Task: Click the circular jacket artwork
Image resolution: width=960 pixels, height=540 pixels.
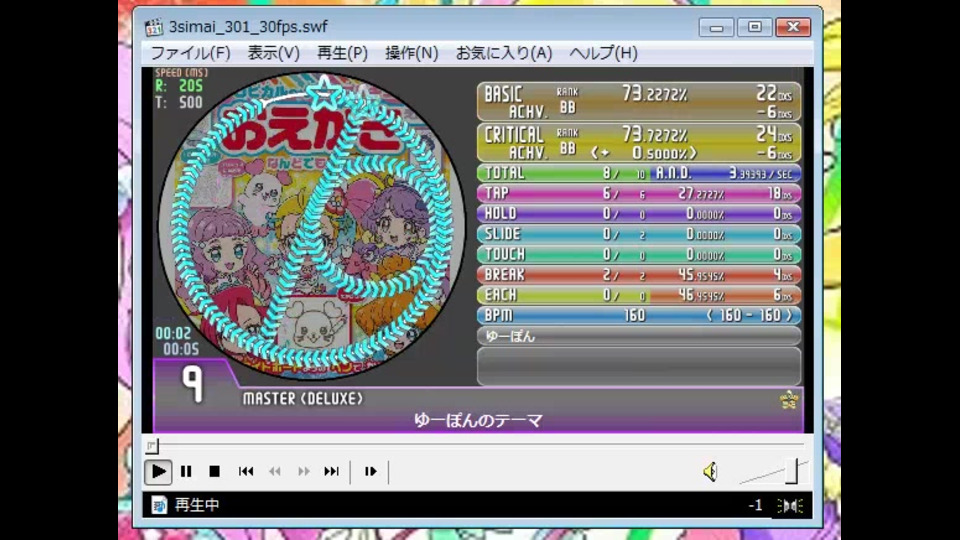Action: coord(312,227)
